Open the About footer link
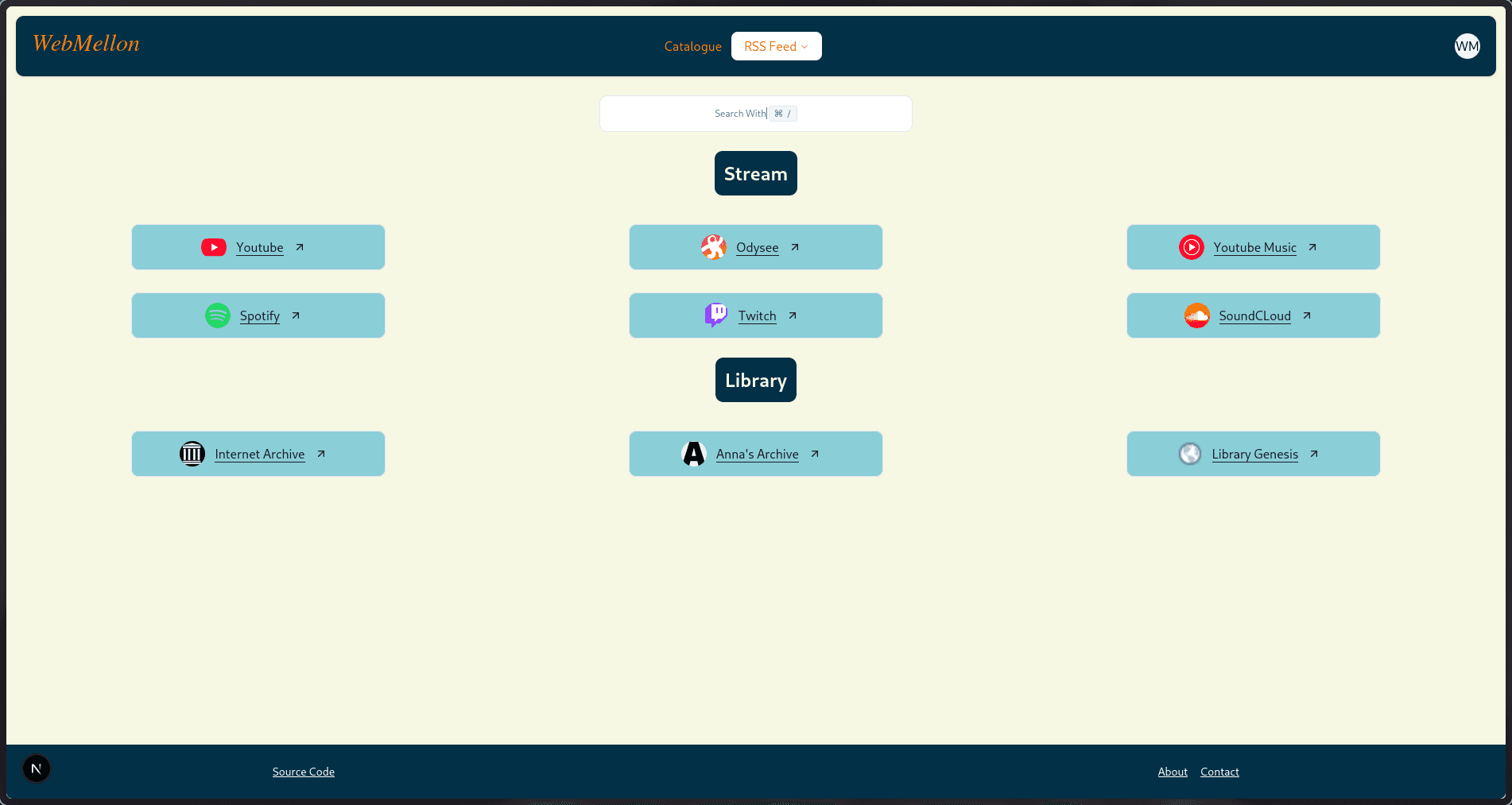The image size is (1512, 805). [1173, 772]
